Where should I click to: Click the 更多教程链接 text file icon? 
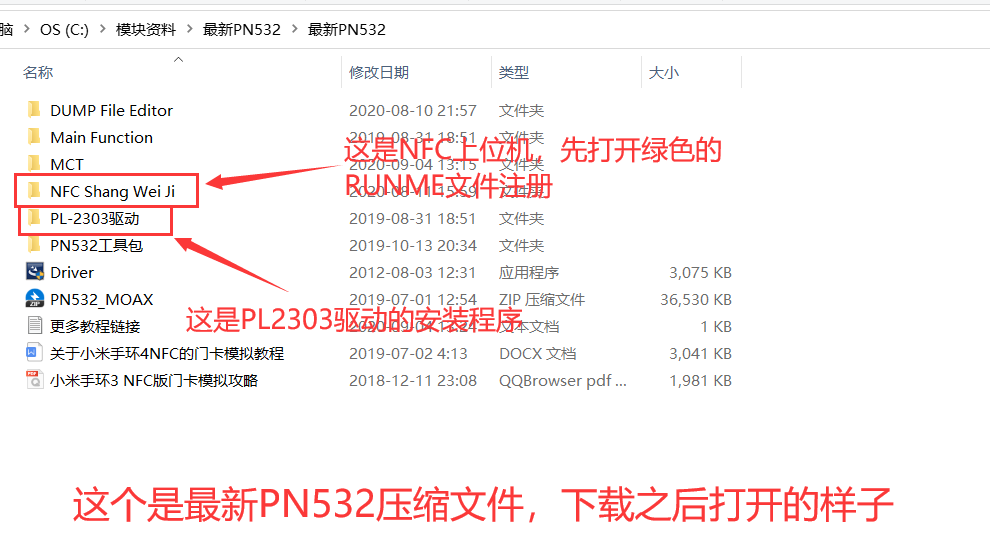35,326
